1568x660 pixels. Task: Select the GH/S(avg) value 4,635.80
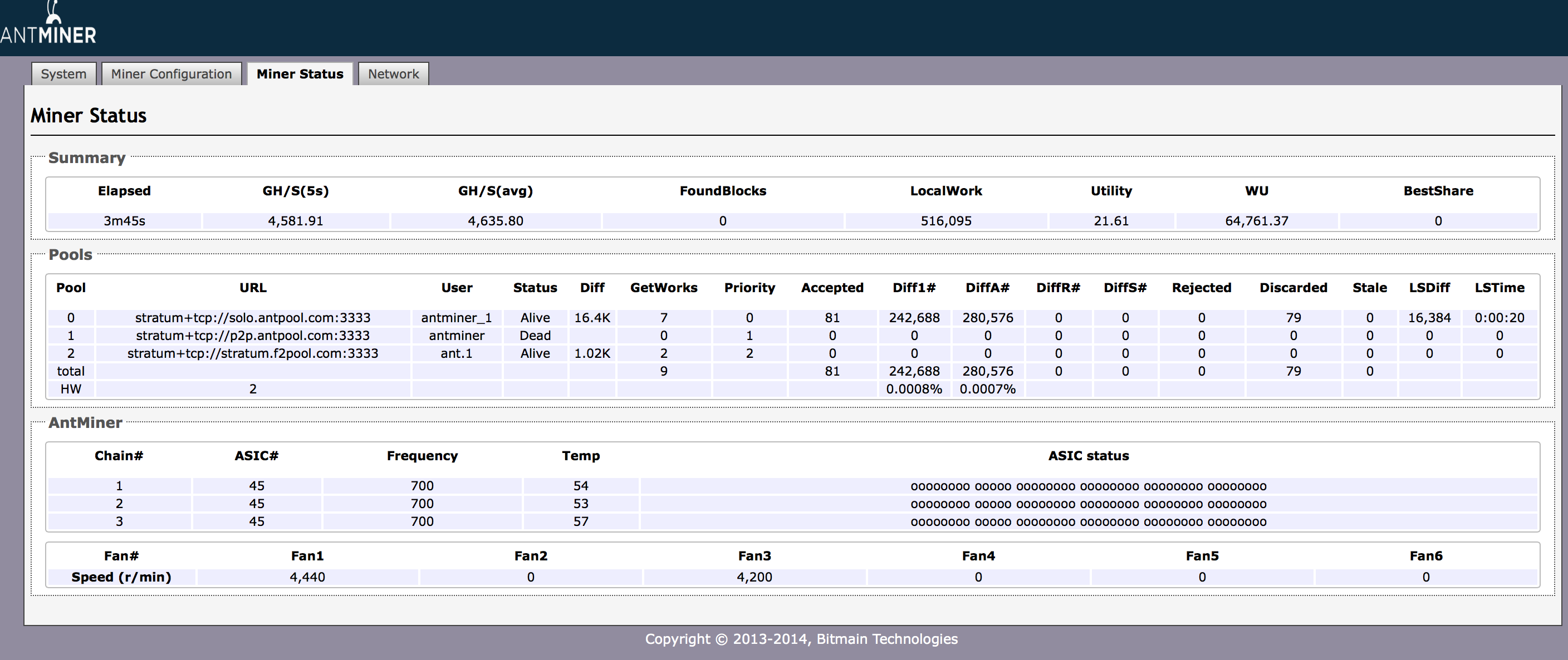coord(496,221)
